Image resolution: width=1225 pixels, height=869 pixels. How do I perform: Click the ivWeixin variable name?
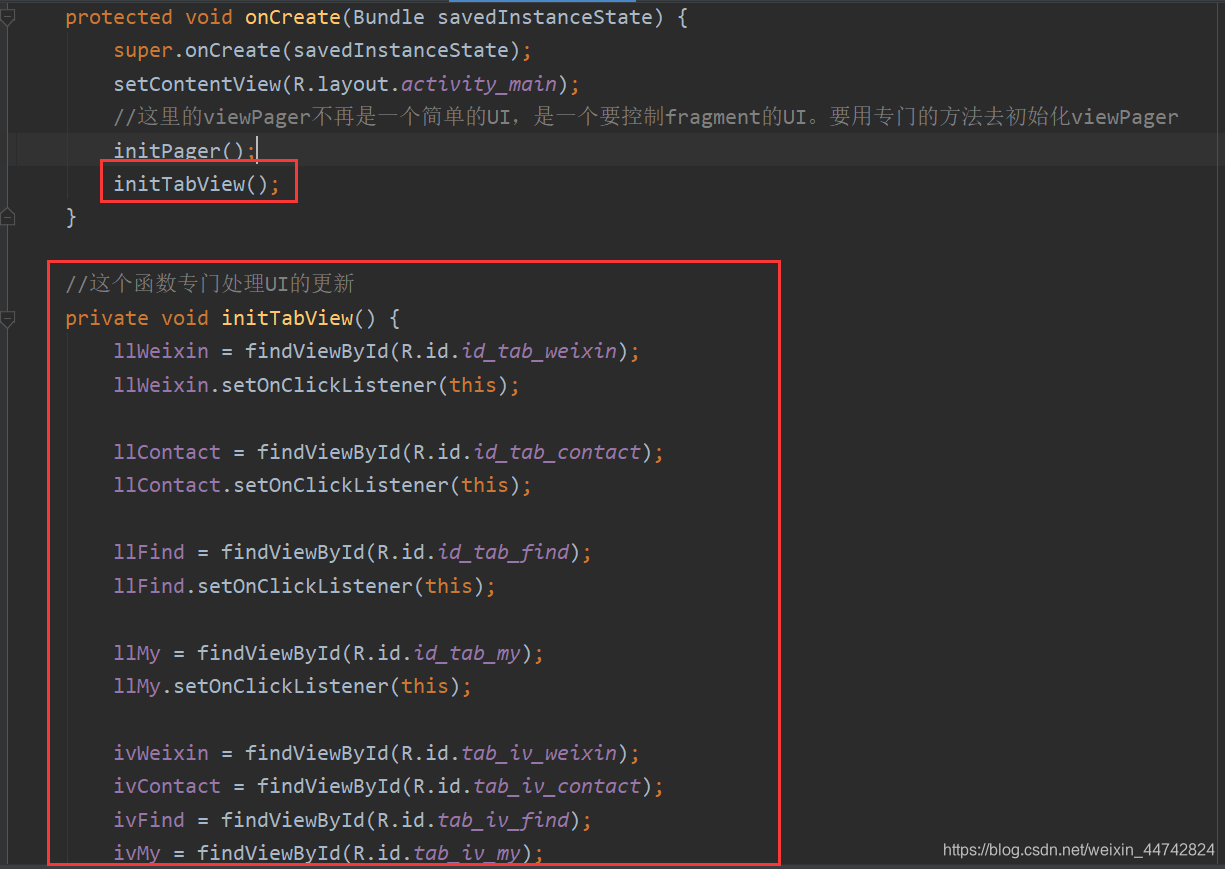[161, 753]
